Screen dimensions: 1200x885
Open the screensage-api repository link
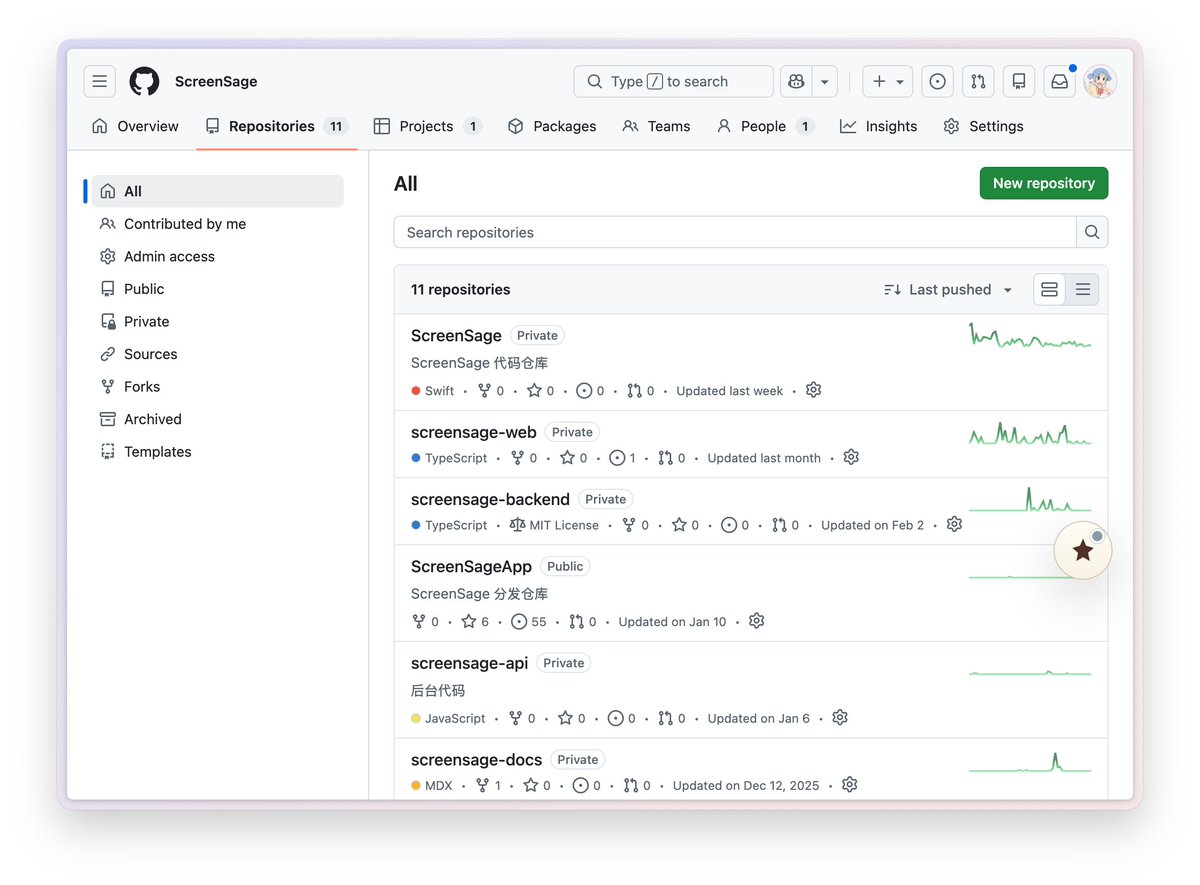(x=469, y=663)
